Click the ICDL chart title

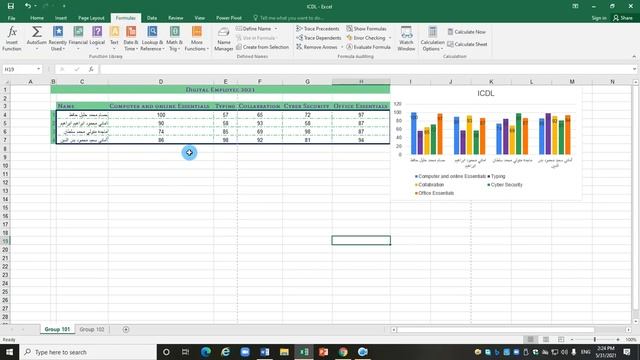pyautogui.click(x=486, y=93)
